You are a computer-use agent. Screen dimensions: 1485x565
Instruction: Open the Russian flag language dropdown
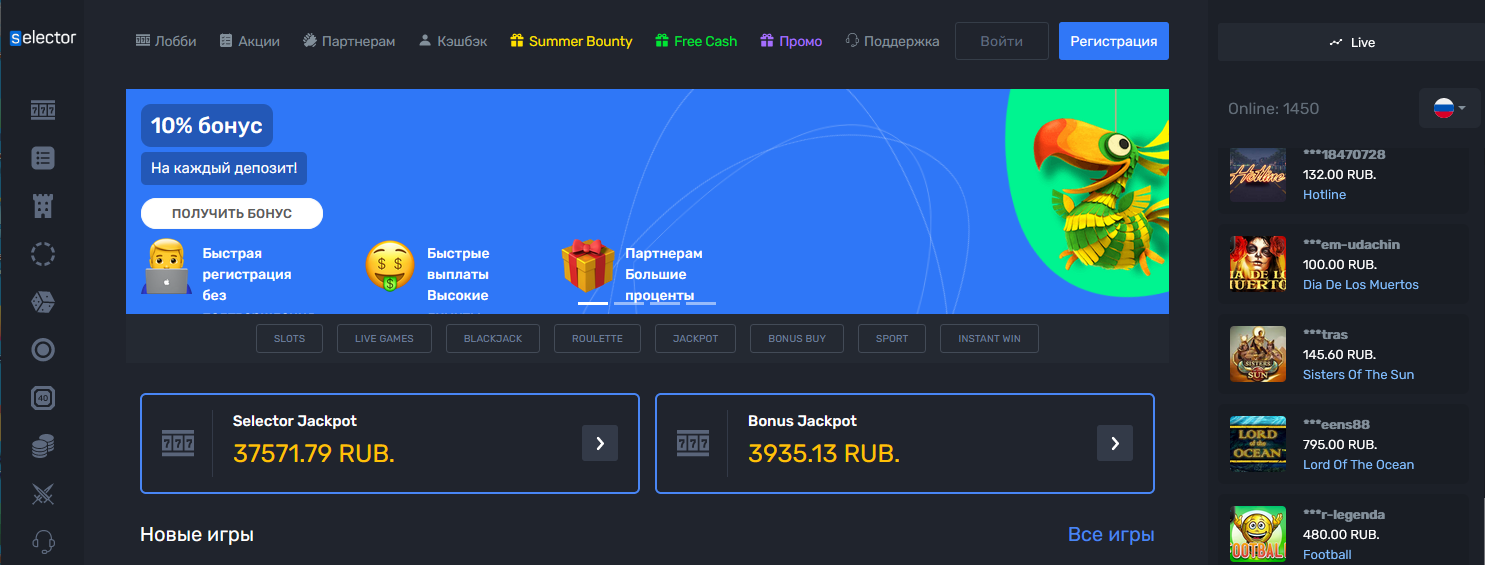point(1450,108)
